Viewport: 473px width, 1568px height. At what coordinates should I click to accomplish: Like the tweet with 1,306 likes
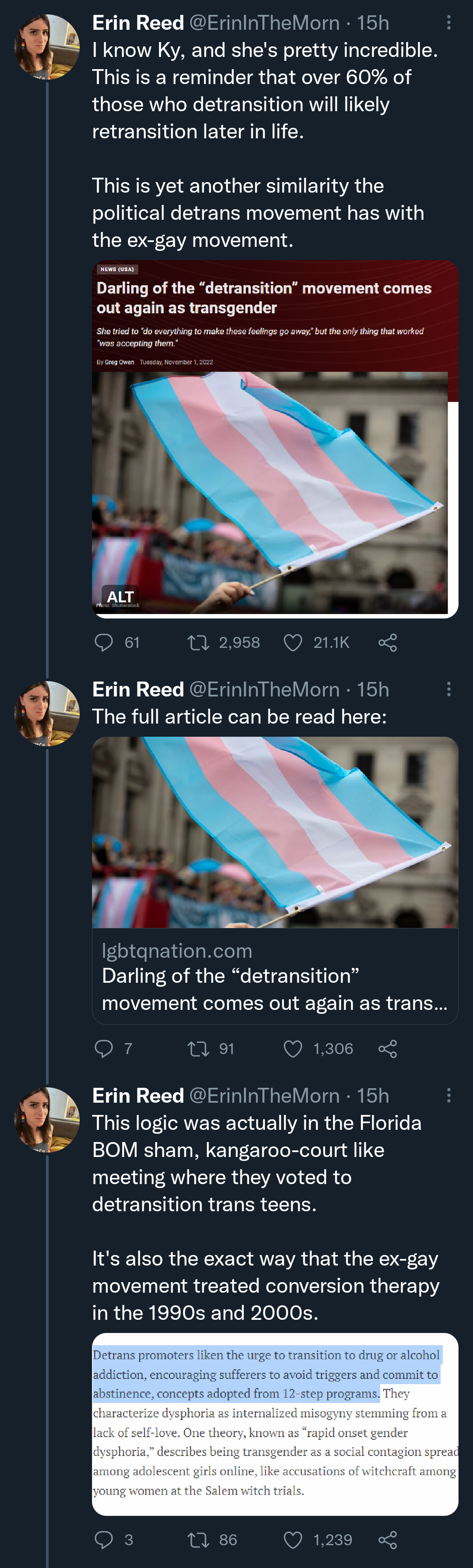293,1048
